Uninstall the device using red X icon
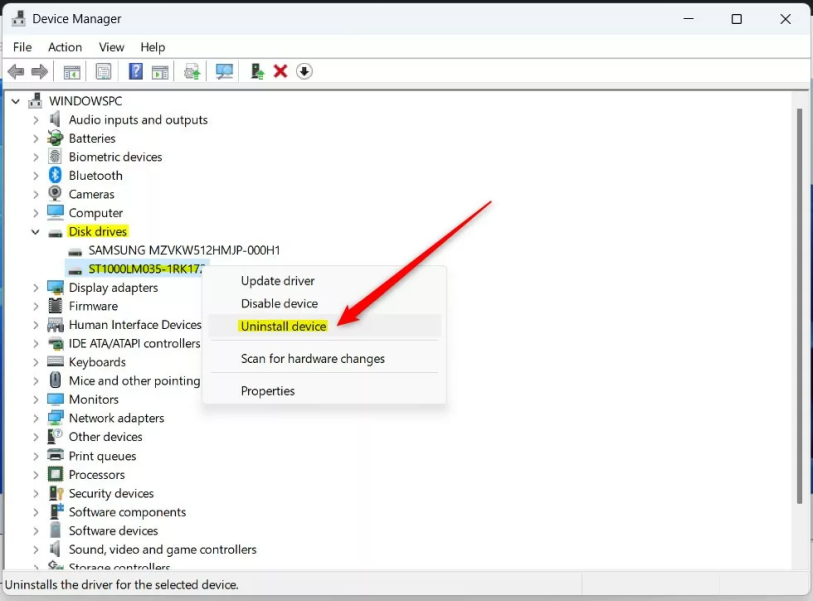Screen dimensions: 813x601 (x=280, y=71)
